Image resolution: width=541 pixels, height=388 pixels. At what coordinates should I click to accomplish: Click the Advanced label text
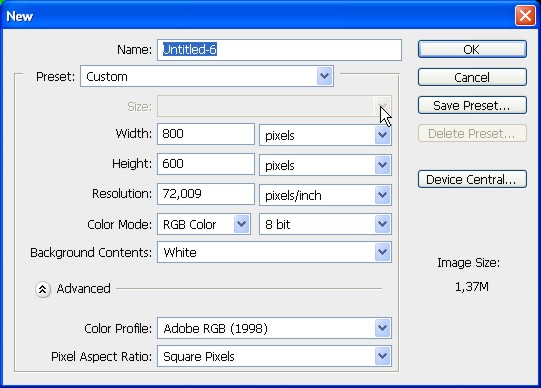pos(83,289)
